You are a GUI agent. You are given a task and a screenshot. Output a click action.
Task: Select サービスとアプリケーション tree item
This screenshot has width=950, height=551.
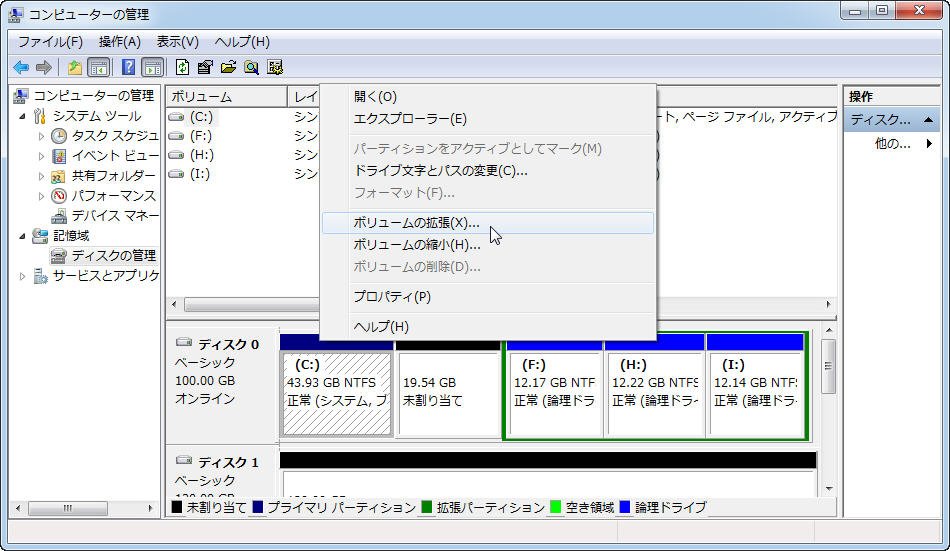pyautogui.click(x=105, y=276)
